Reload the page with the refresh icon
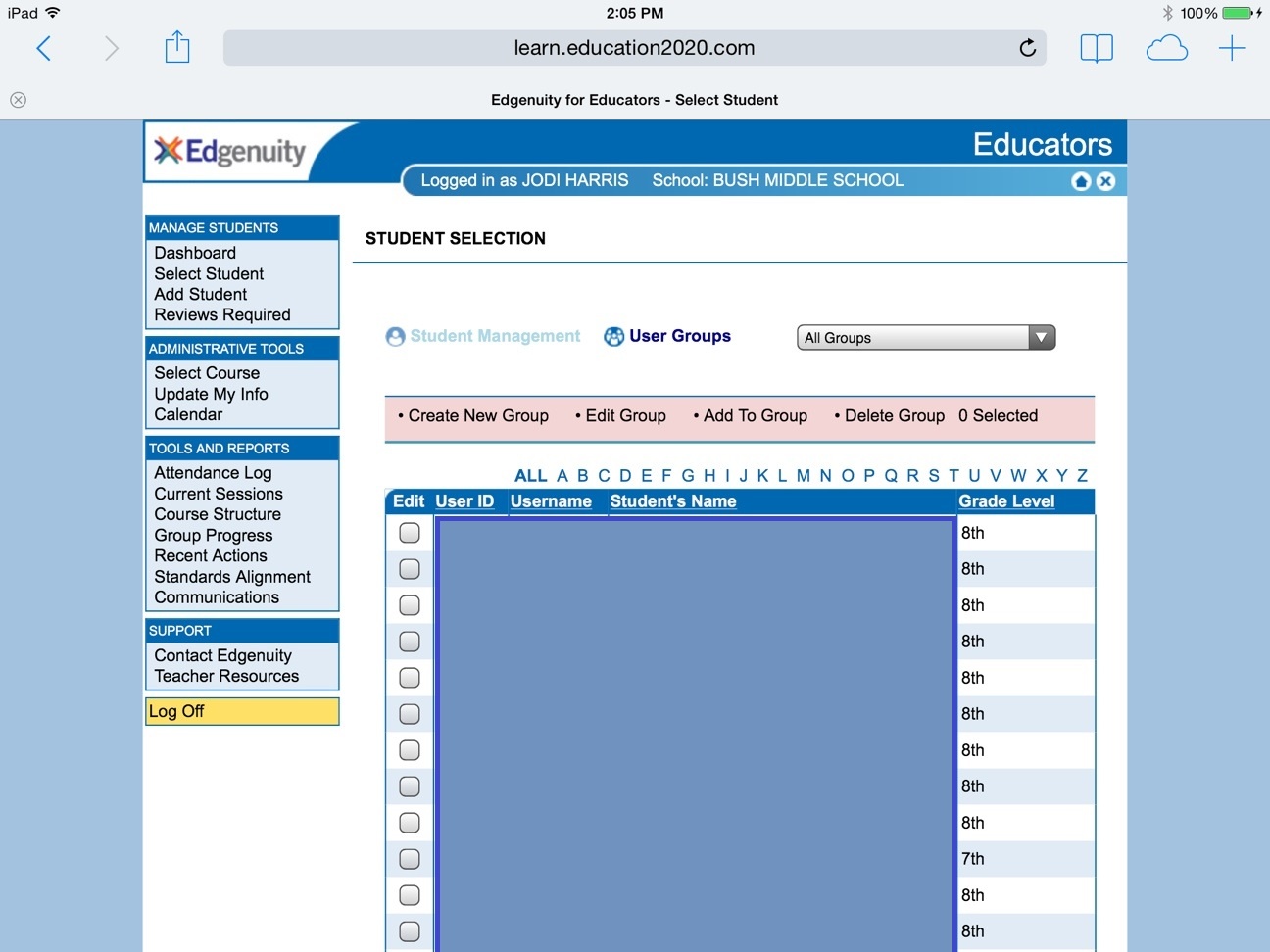 point(1027,47)
